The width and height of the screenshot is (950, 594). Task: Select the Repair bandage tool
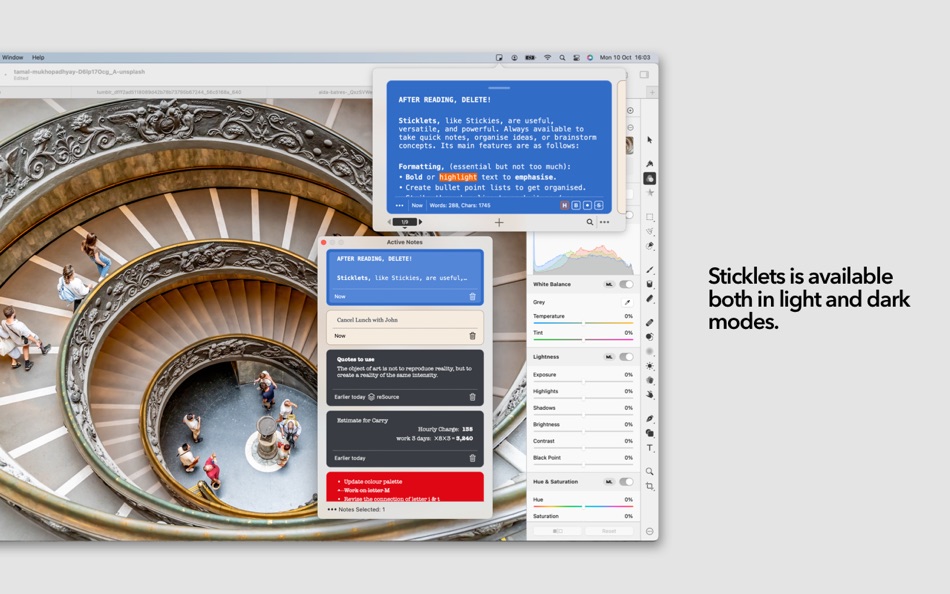coord(649,322)
